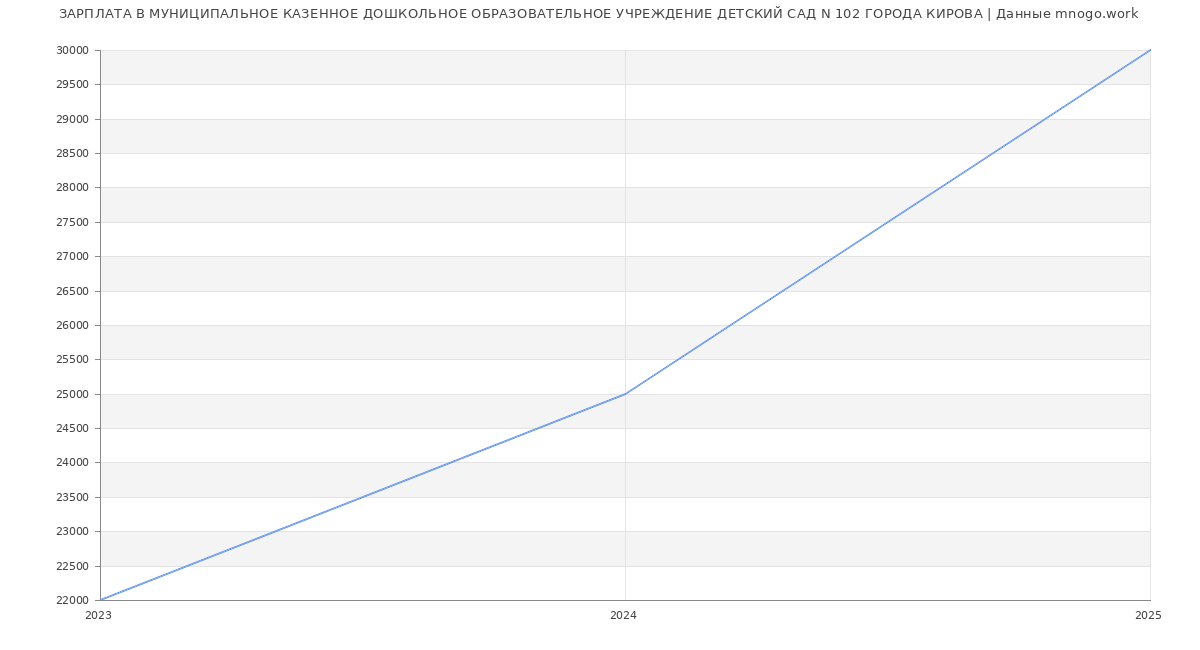Click the chart title text about ЗАРПЛАТА
The width and height of the screenshot is (1200, 650).
(x=598, y=14)
